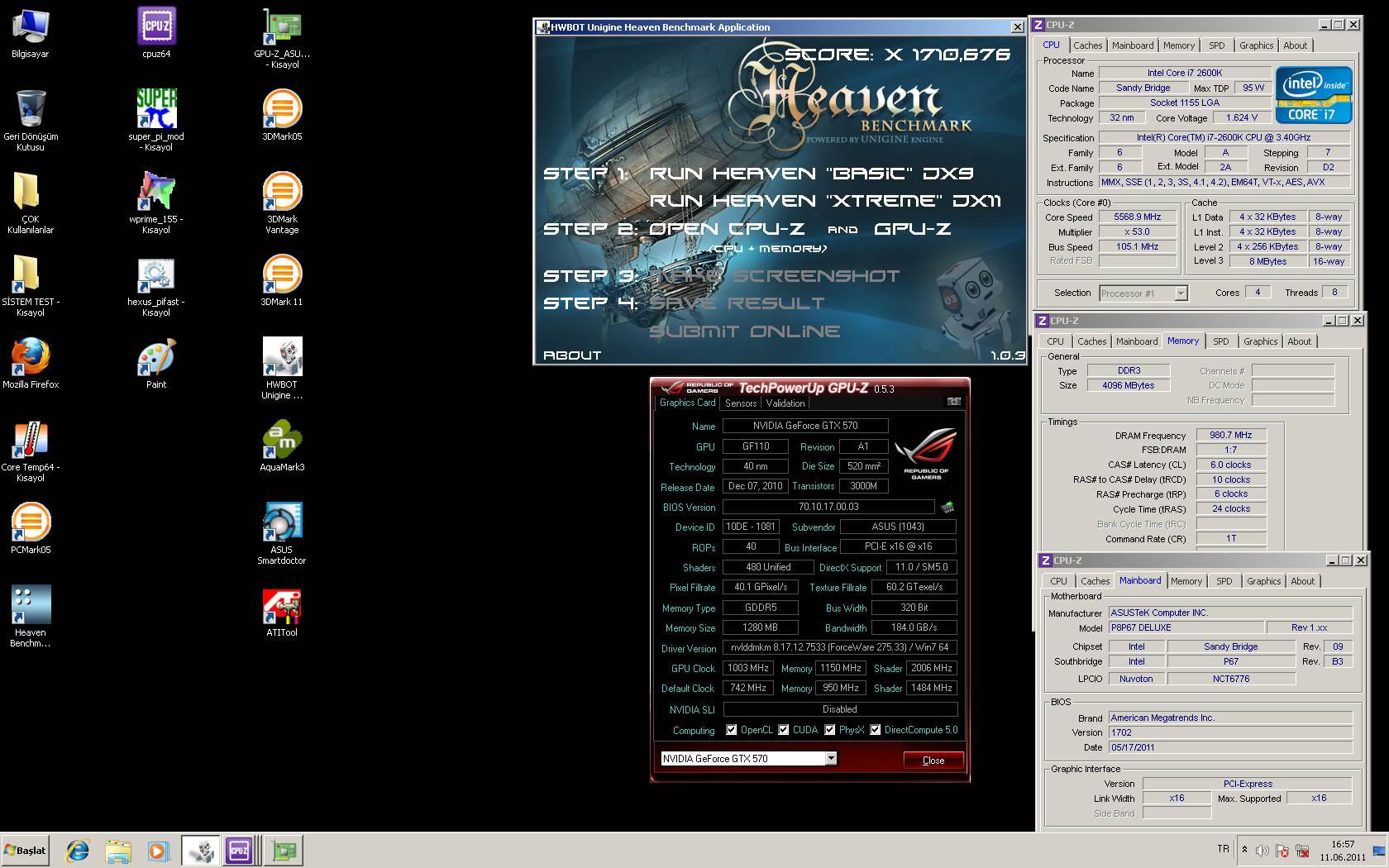Launch wprime_155 shortcut
This screenshot has width=1389, height=868.
(x=156, y=203)
